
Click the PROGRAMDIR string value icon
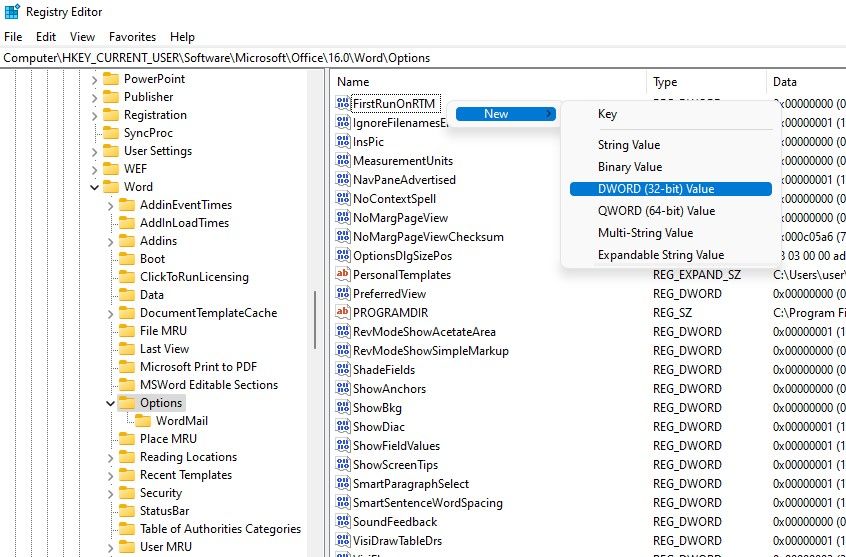click(x=343, y=312)
